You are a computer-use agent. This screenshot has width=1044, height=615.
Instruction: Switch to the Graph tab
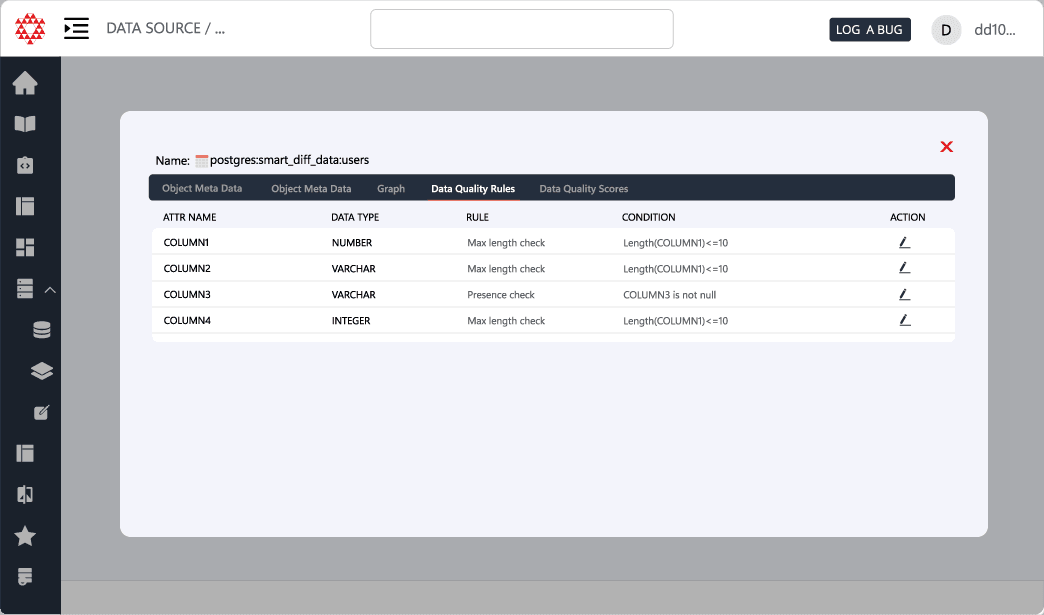tap(391, 188)
